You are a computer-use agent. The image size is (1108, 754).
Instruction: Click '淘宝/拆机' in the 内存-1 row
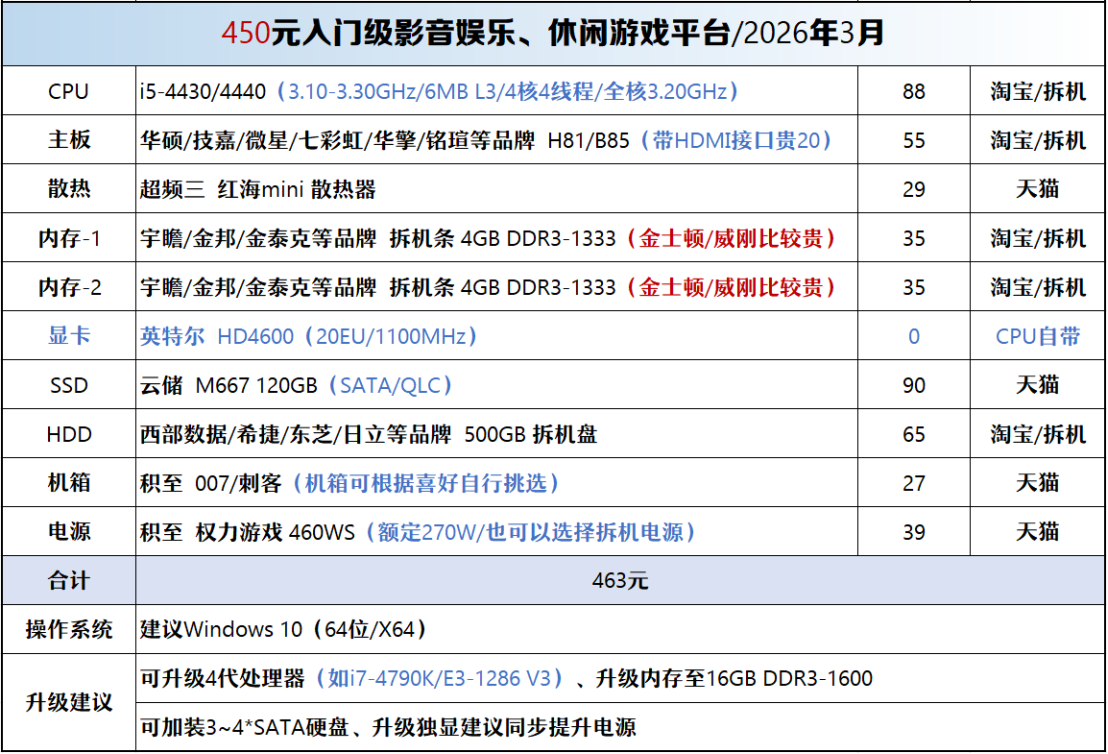pos(1038,238)
